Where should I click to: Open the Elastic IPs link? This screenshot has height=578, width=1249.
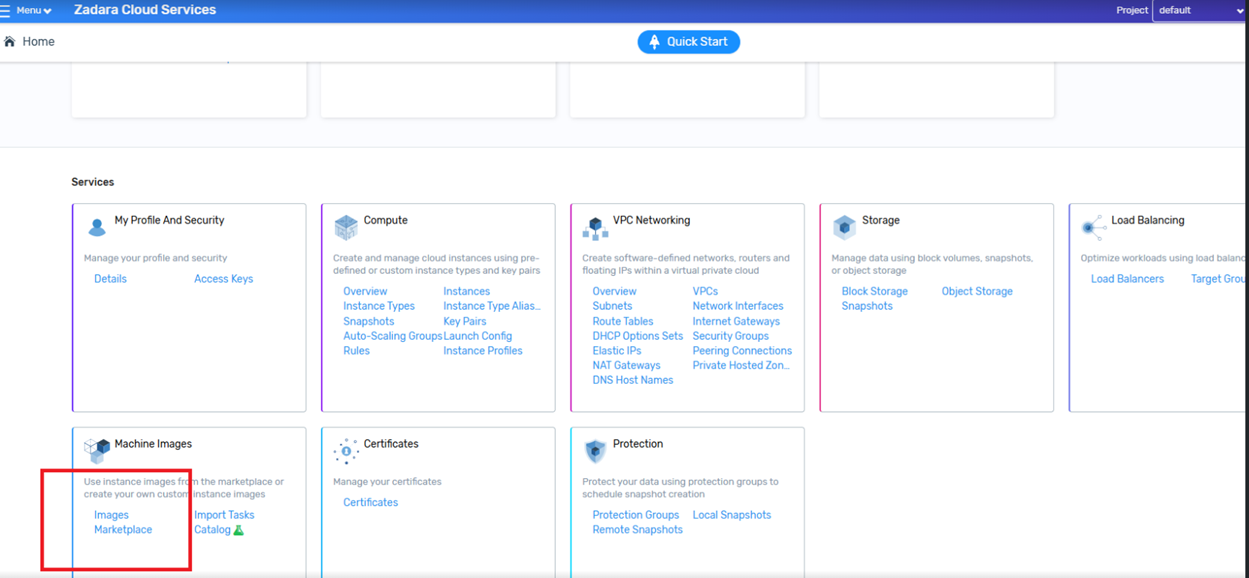(617, 351)
